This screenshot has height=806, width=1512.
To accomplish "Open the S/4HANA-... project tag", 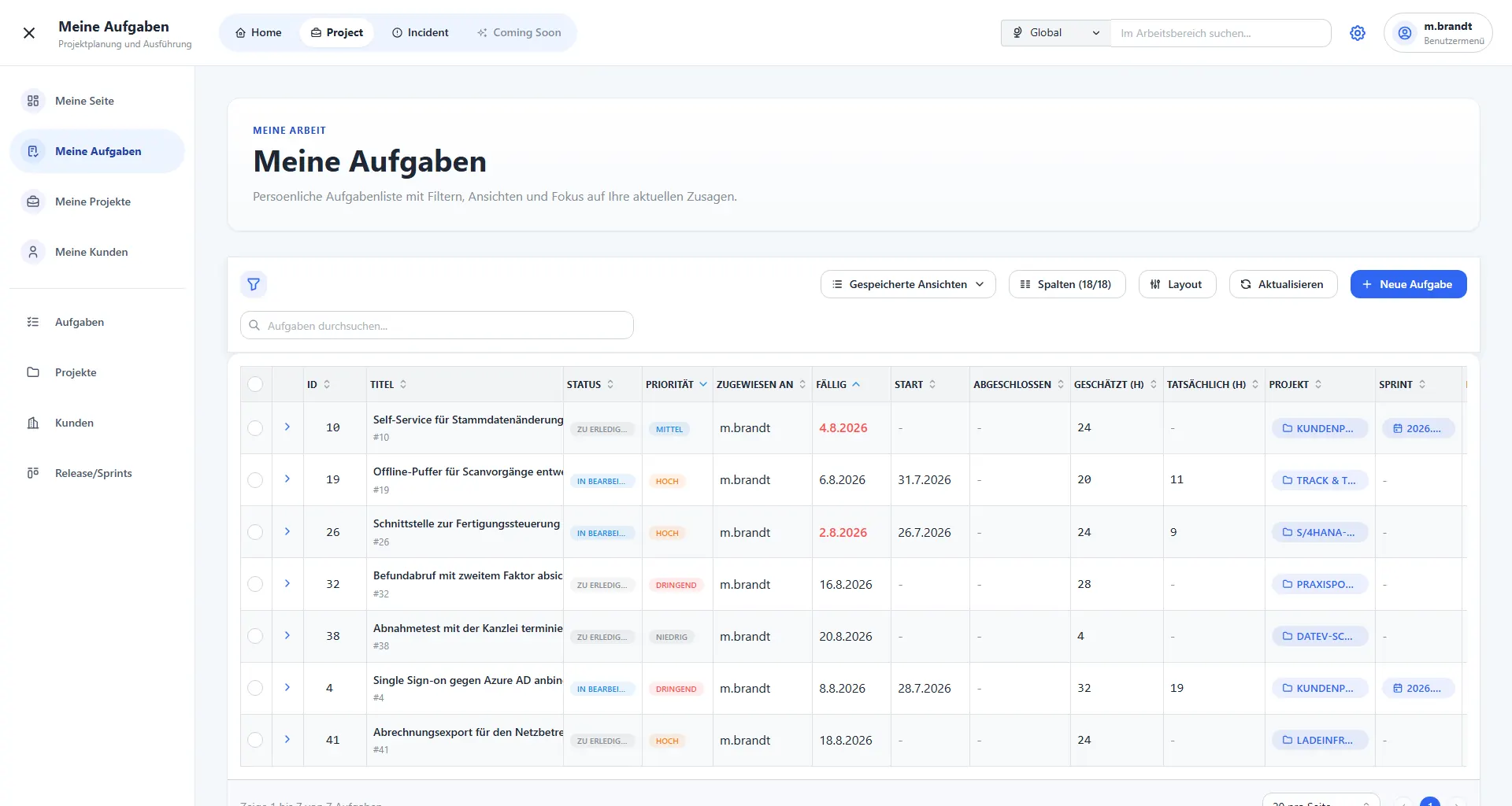I will pyautogui.click(x=1319, y=532).
